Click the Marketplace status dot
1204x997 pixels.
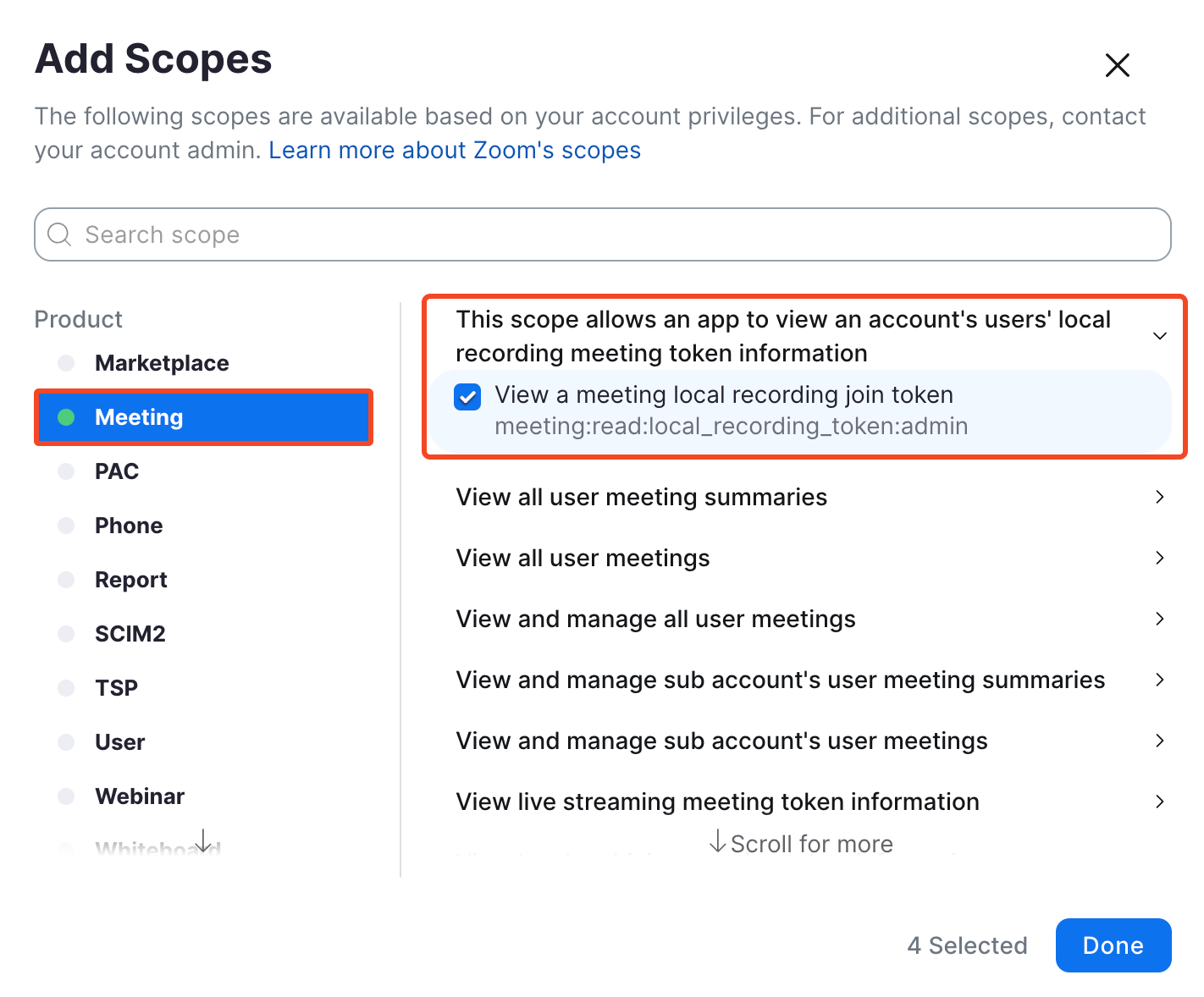(x=66, y=363)
